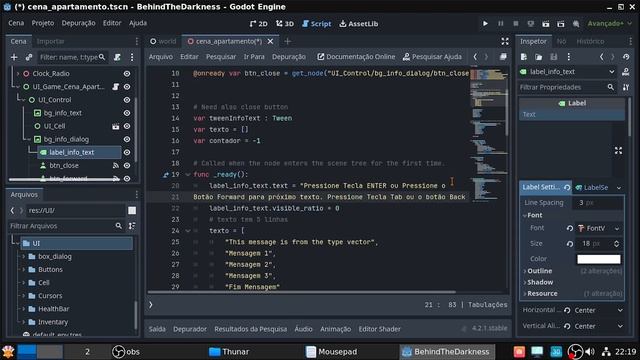This screenshot has height=360, width=640.
Task: Toggle visibility of label_info_text node
Action: pos(127,152)
